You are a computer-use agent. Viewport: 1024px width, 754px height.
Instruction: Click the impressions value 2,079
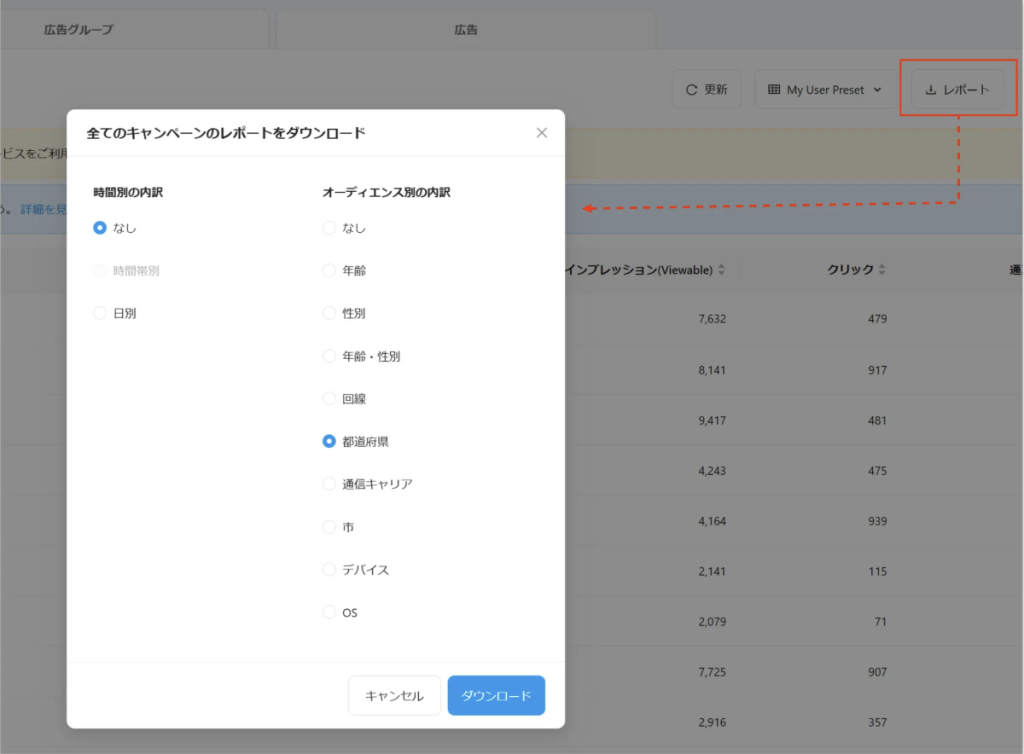[712, 622]
